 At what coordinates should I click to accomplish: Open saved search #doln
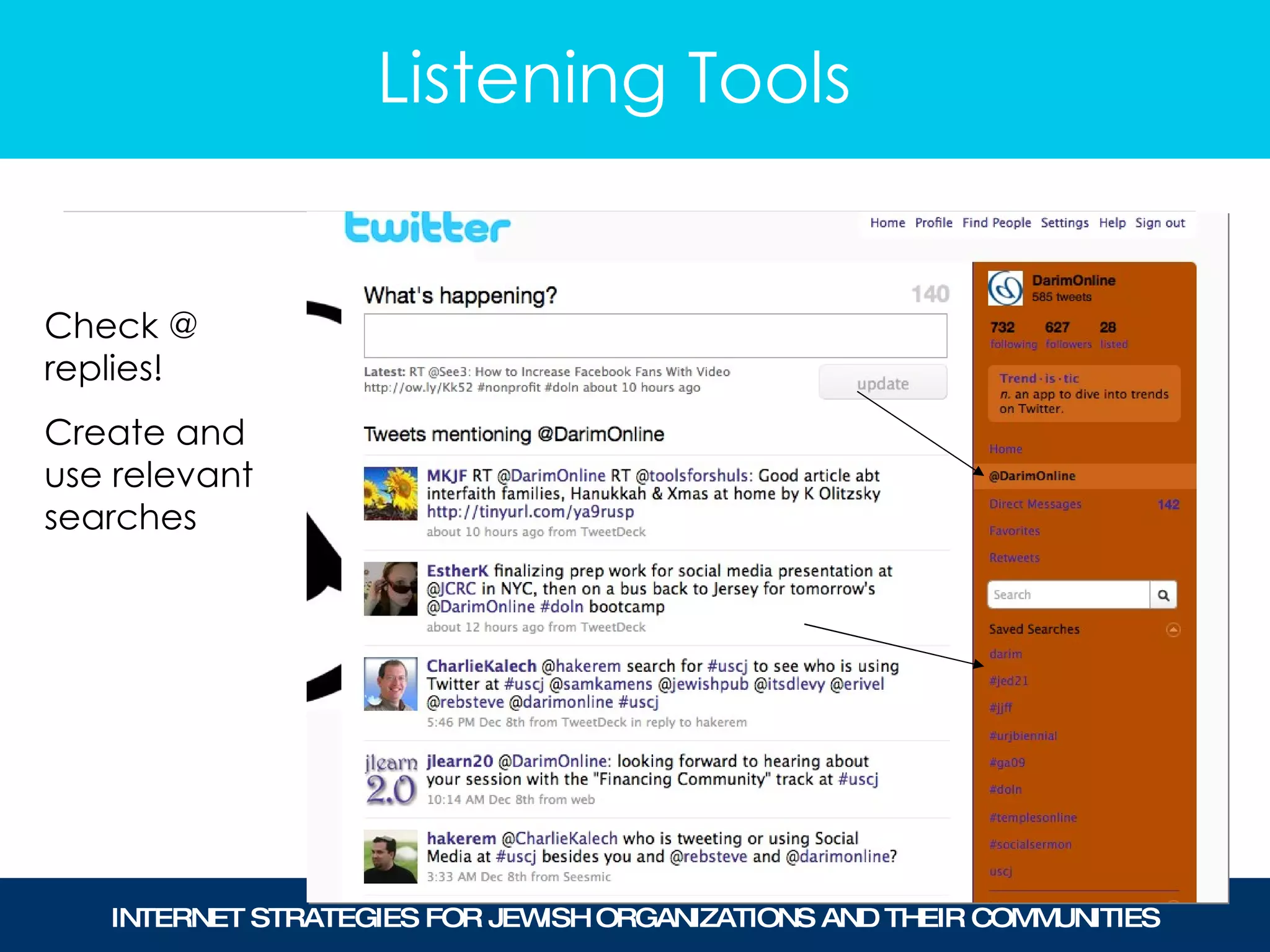coord(1006,790)
